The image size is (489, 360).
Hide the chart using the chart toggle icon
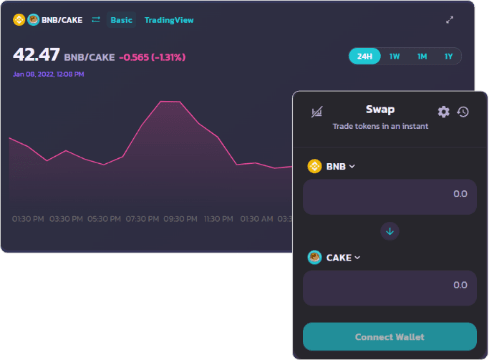tap(317, 112)
